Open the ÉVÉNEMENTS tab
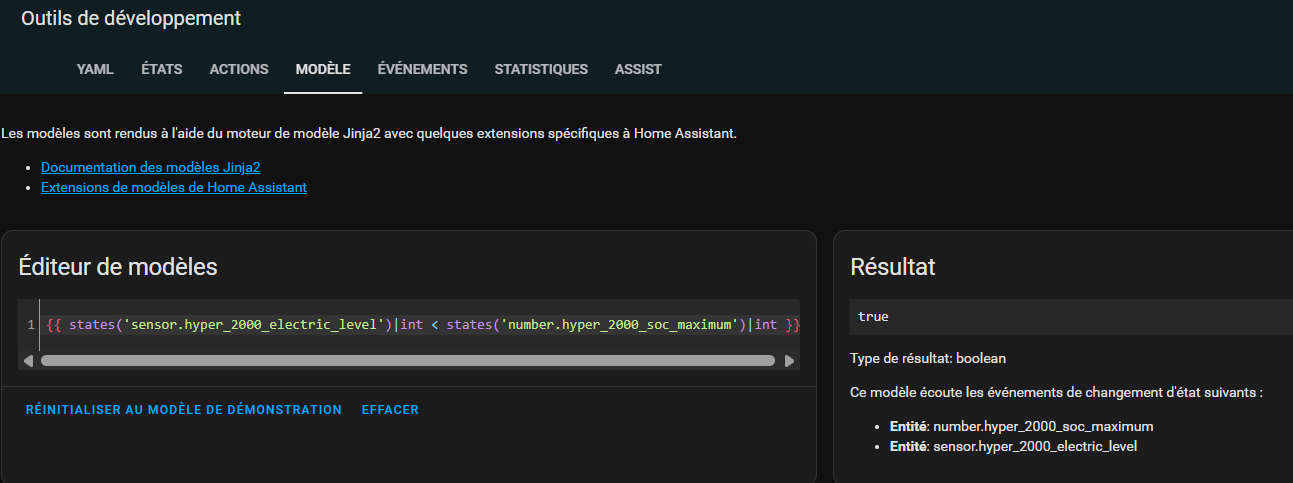Viewport: 1293px width, 483px height. point(422,69)
